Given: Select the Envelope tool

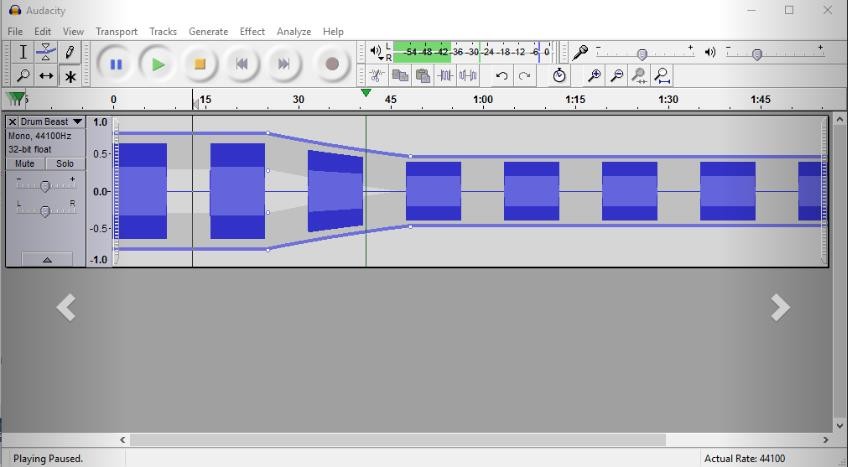Looking at the screenshot, I should 46,52.
